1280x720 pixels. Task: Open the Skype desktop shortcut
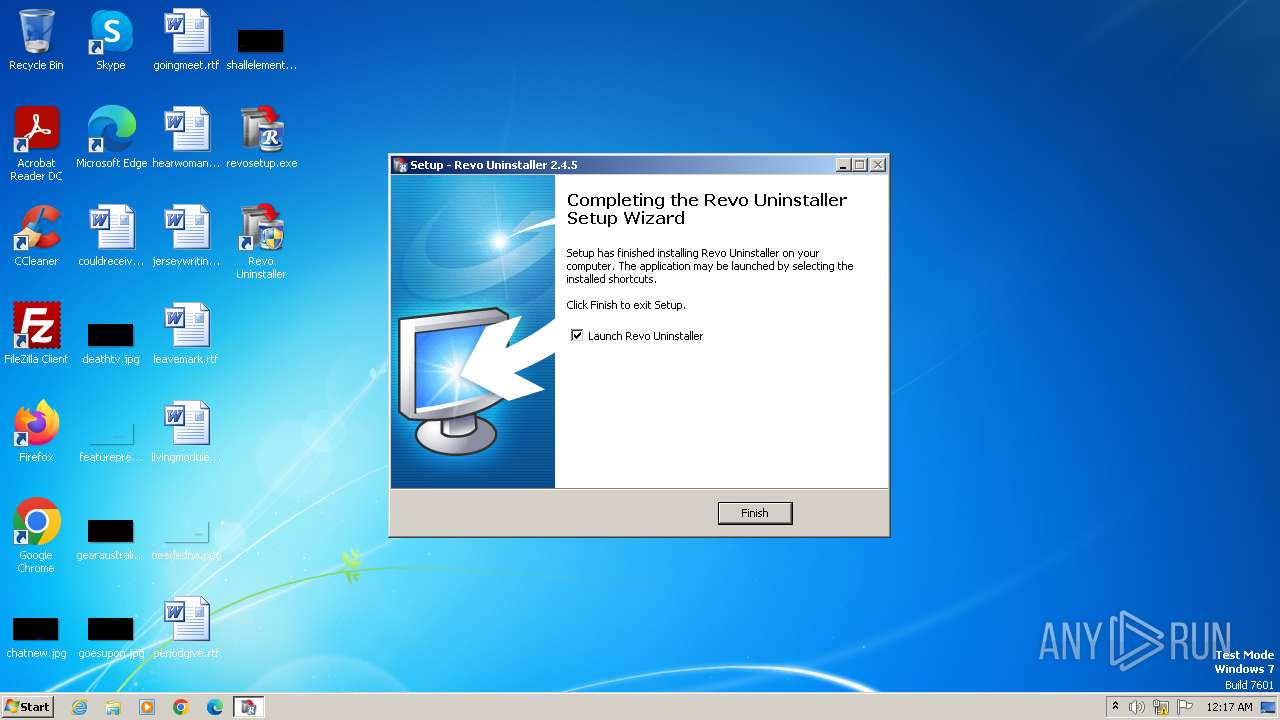111,40
